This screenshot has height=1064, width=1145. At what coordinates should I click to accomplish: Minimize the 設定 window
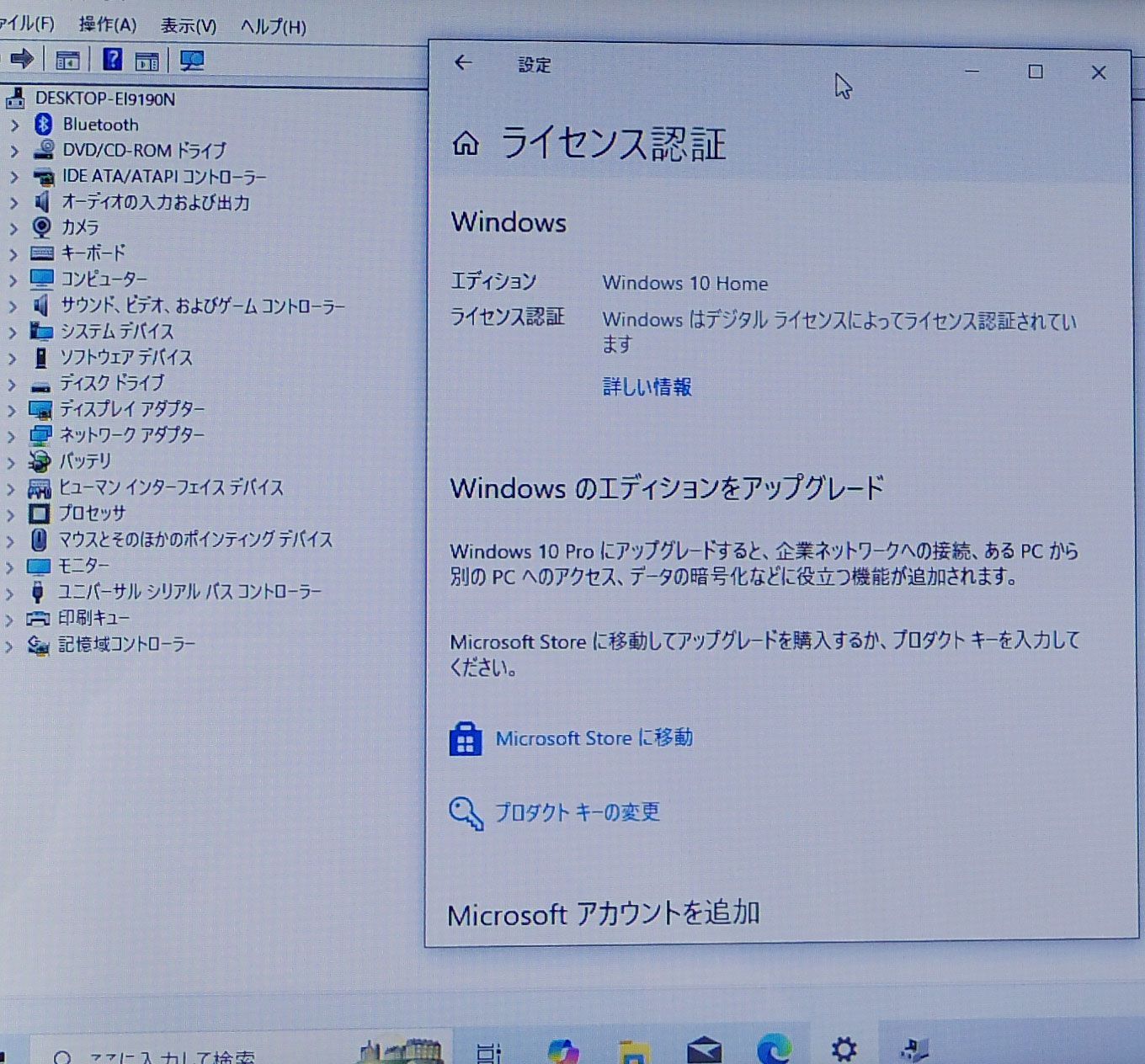(x=972, y=72)
